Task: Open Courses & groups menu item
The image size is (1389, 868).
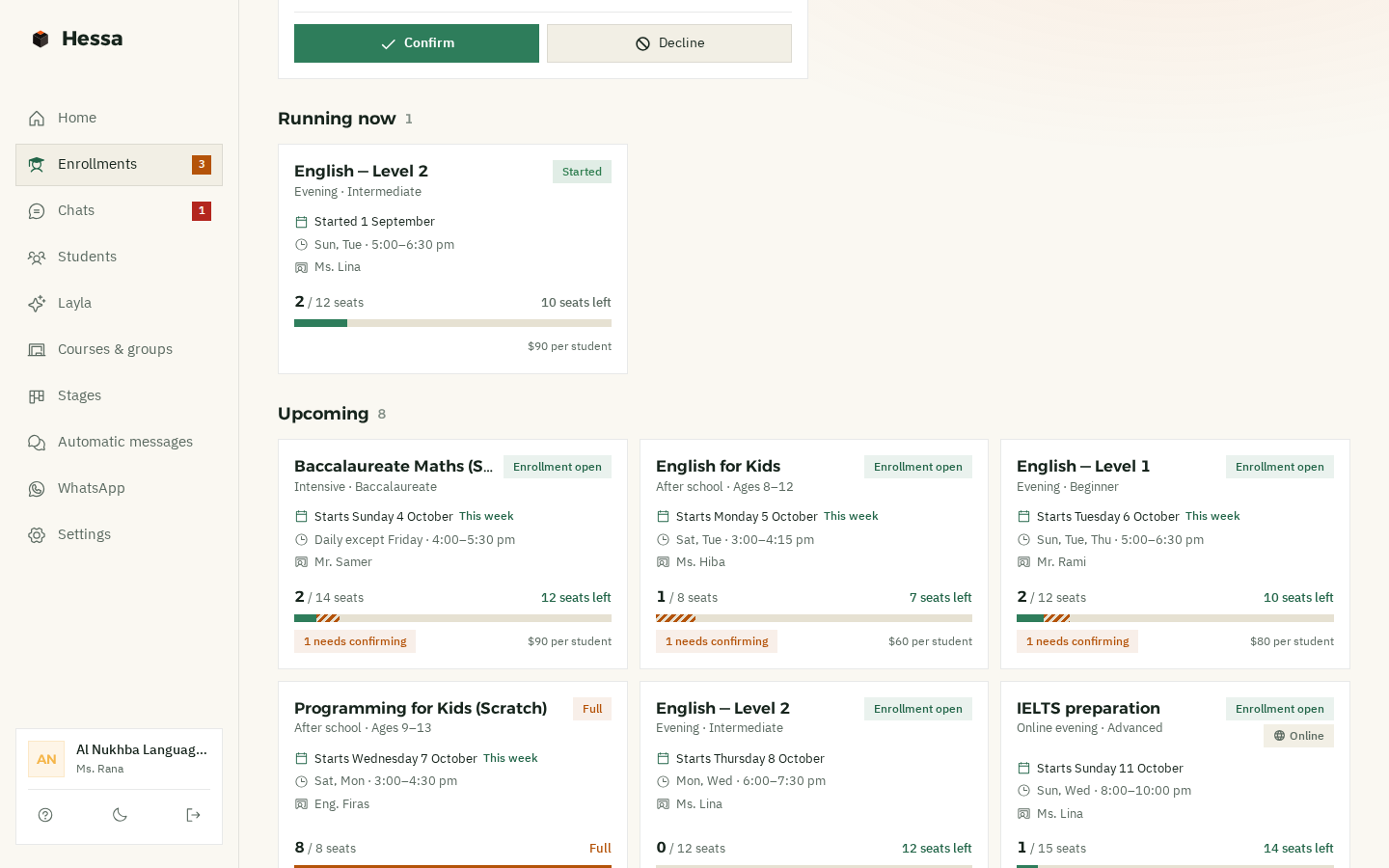Action: coord(120,349)
